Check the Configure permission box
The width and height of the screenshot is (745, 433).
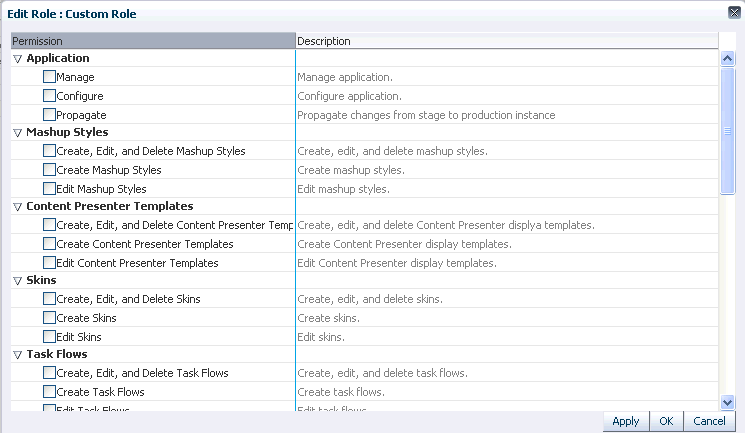(x=50, y=96)
